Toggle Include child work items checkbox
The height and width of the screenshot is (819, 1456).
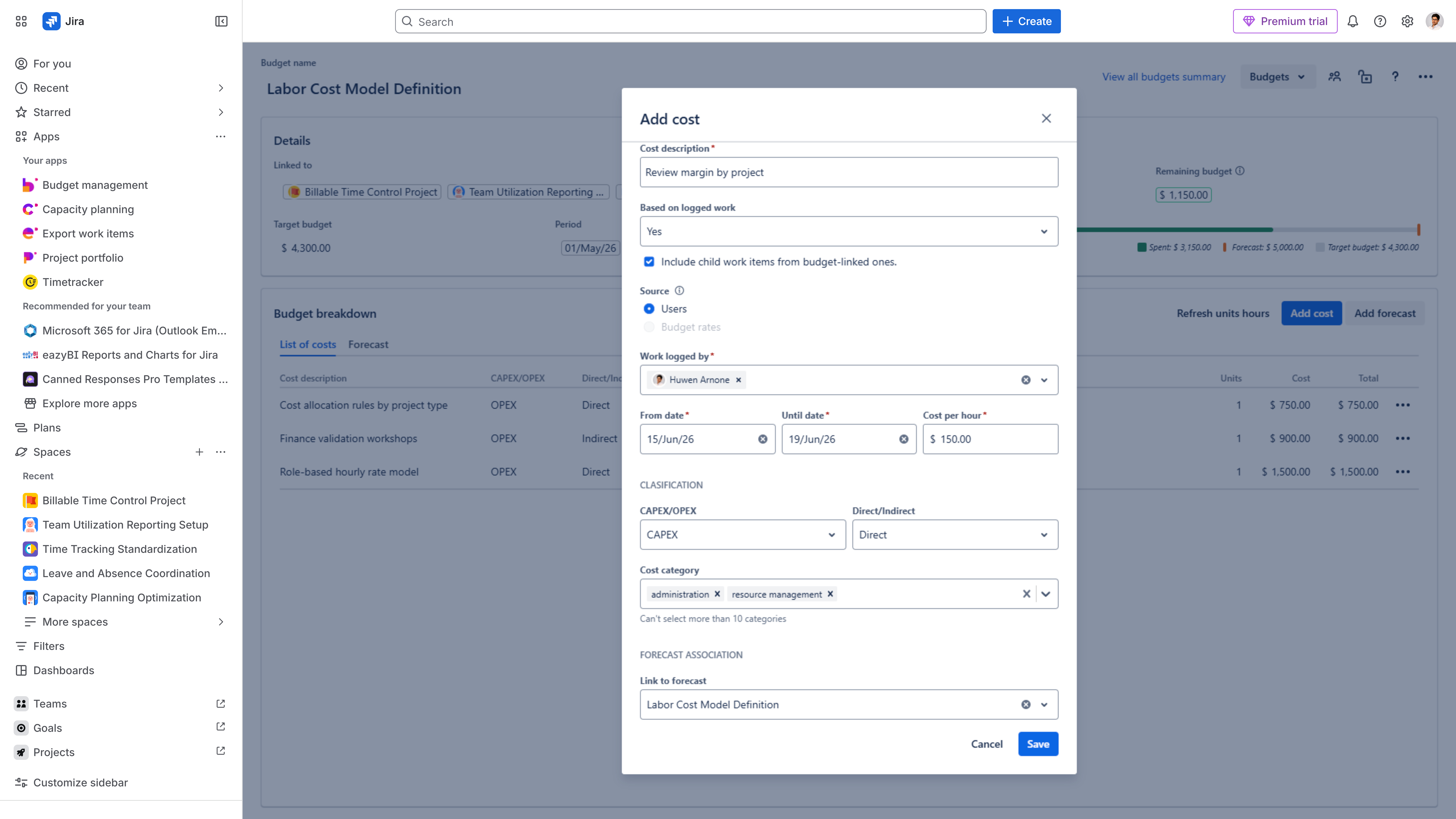pyautogui.click(x=649, y=262)
